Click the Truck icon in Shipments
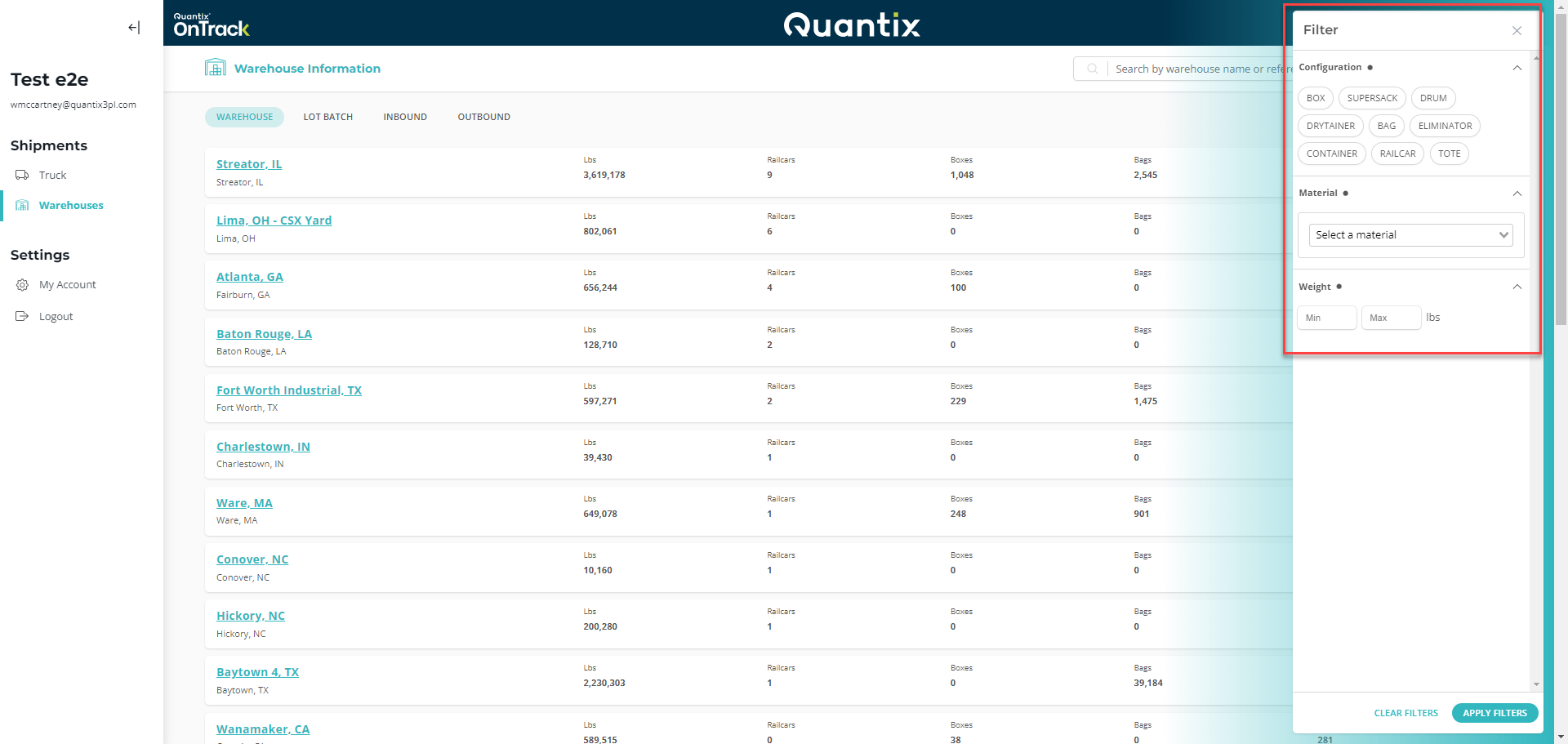This screenshot has height=744, width=1568. click(x=22, y=176)
